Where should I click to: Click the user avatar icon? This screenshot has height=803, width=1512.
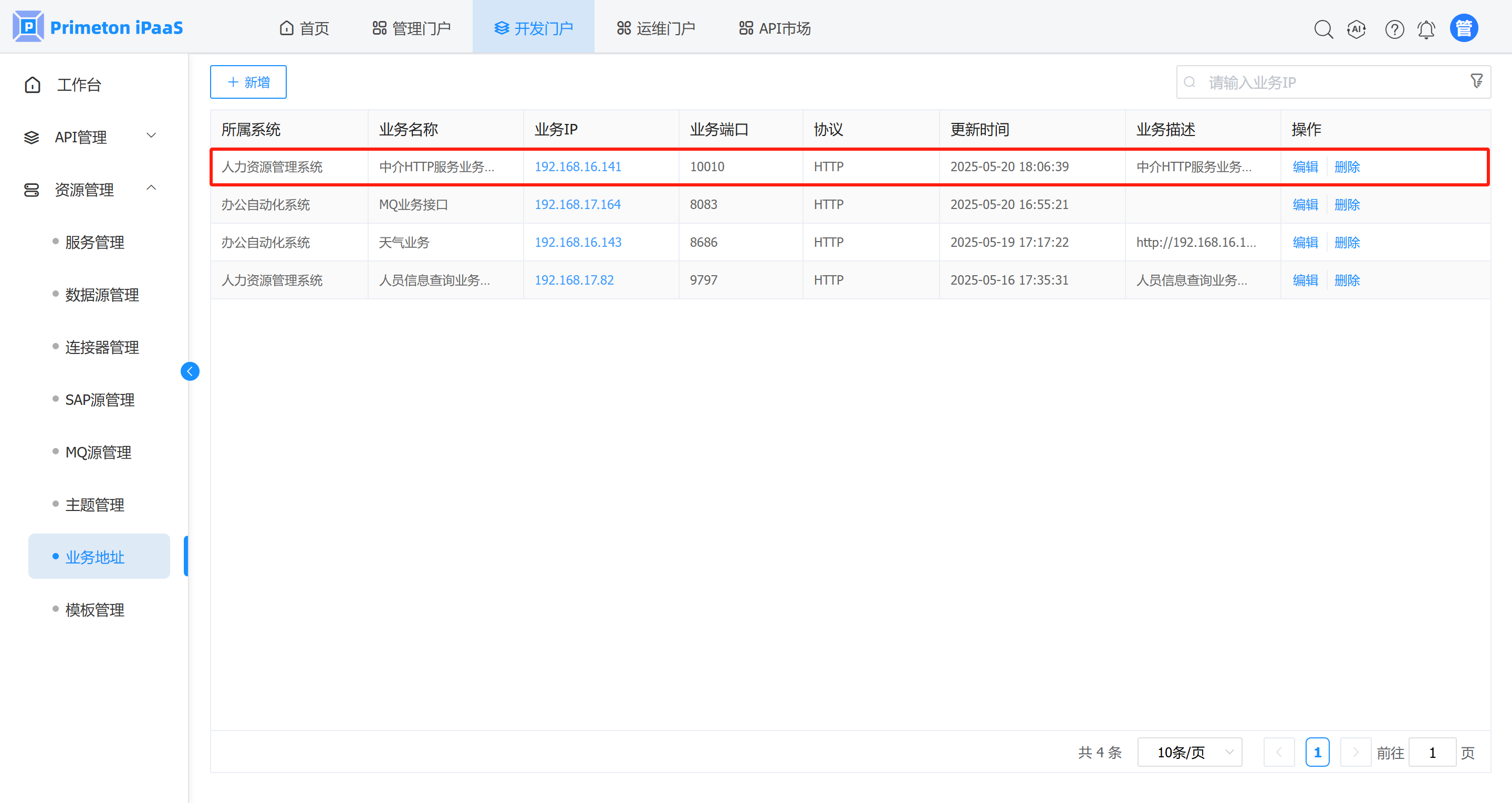tap(1464, 28)
